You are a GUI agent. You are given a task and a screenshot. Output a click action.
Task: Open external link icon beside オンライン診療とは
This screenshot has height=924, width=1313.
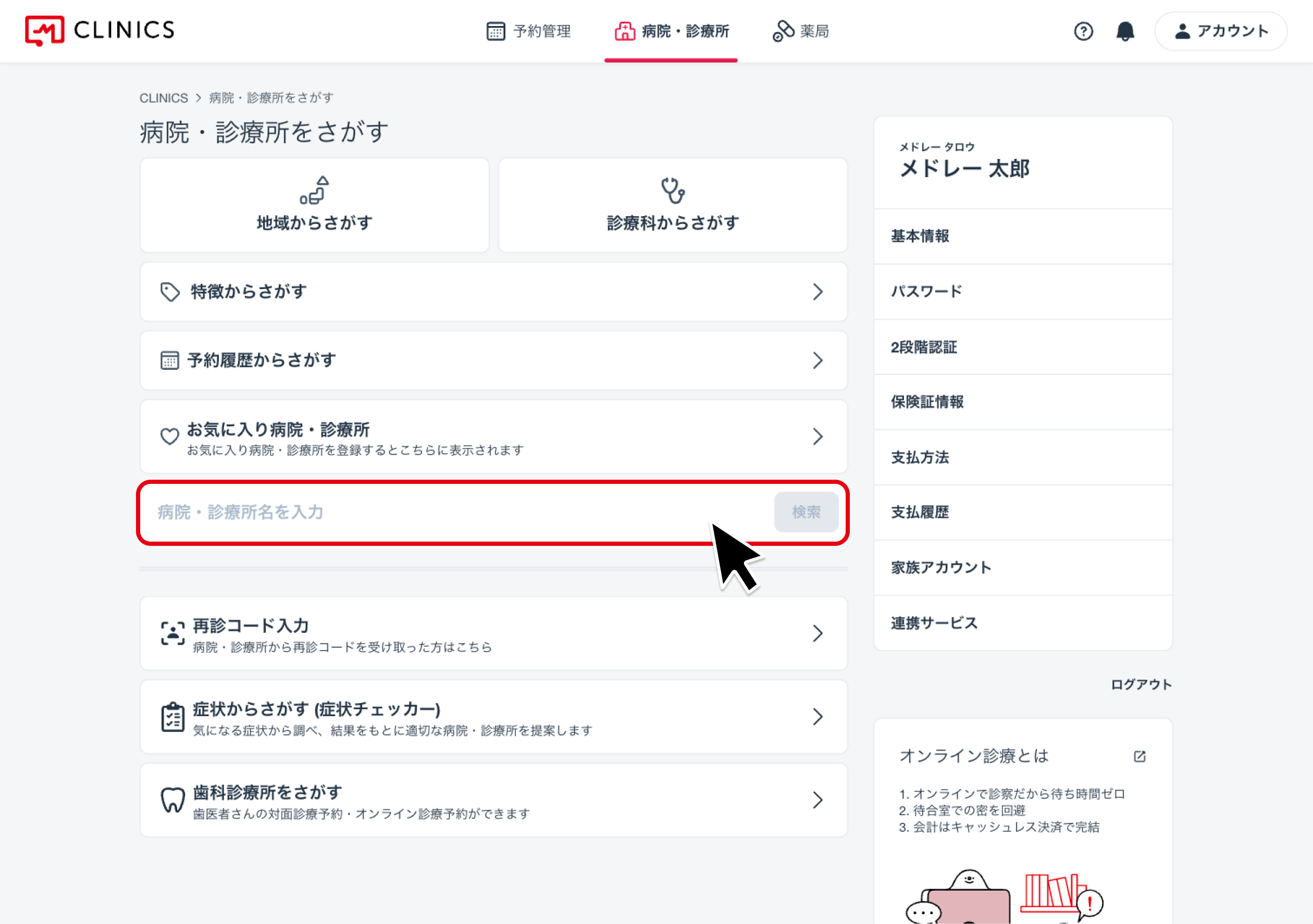[1139, 756]
